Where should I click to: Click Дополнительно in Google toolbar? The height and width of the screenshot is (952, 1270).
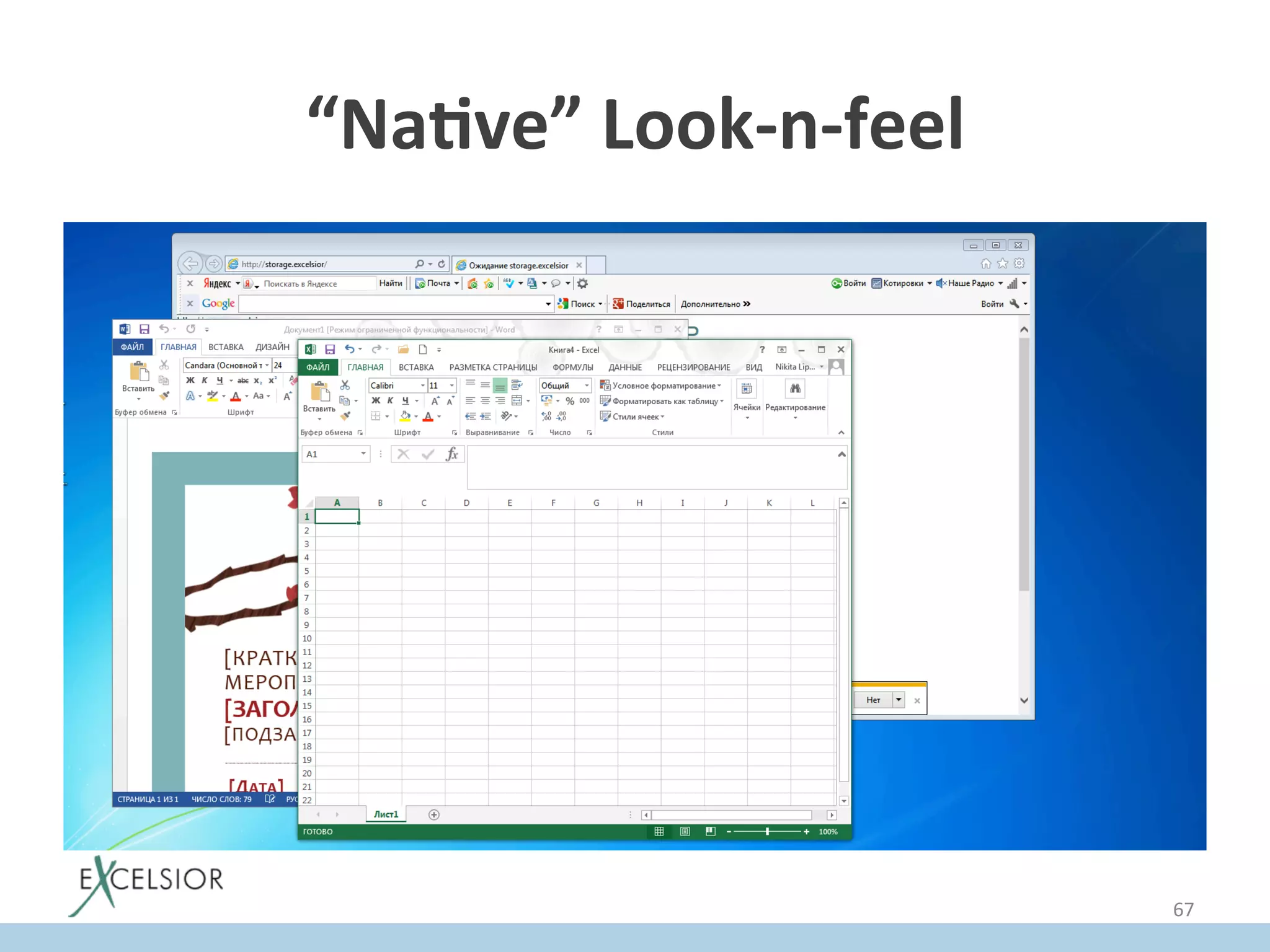715,304
